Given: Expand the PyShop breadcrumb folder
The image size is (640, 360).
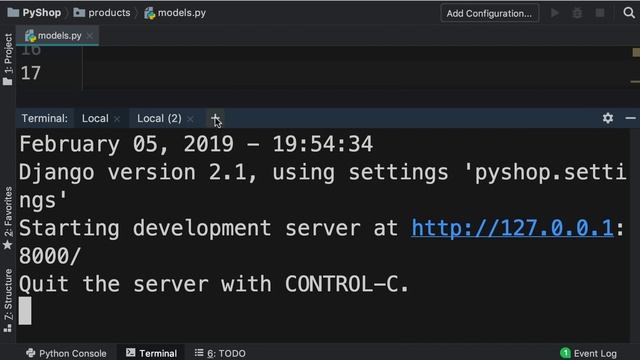Looking at the screenshot, I should point(34,13).
